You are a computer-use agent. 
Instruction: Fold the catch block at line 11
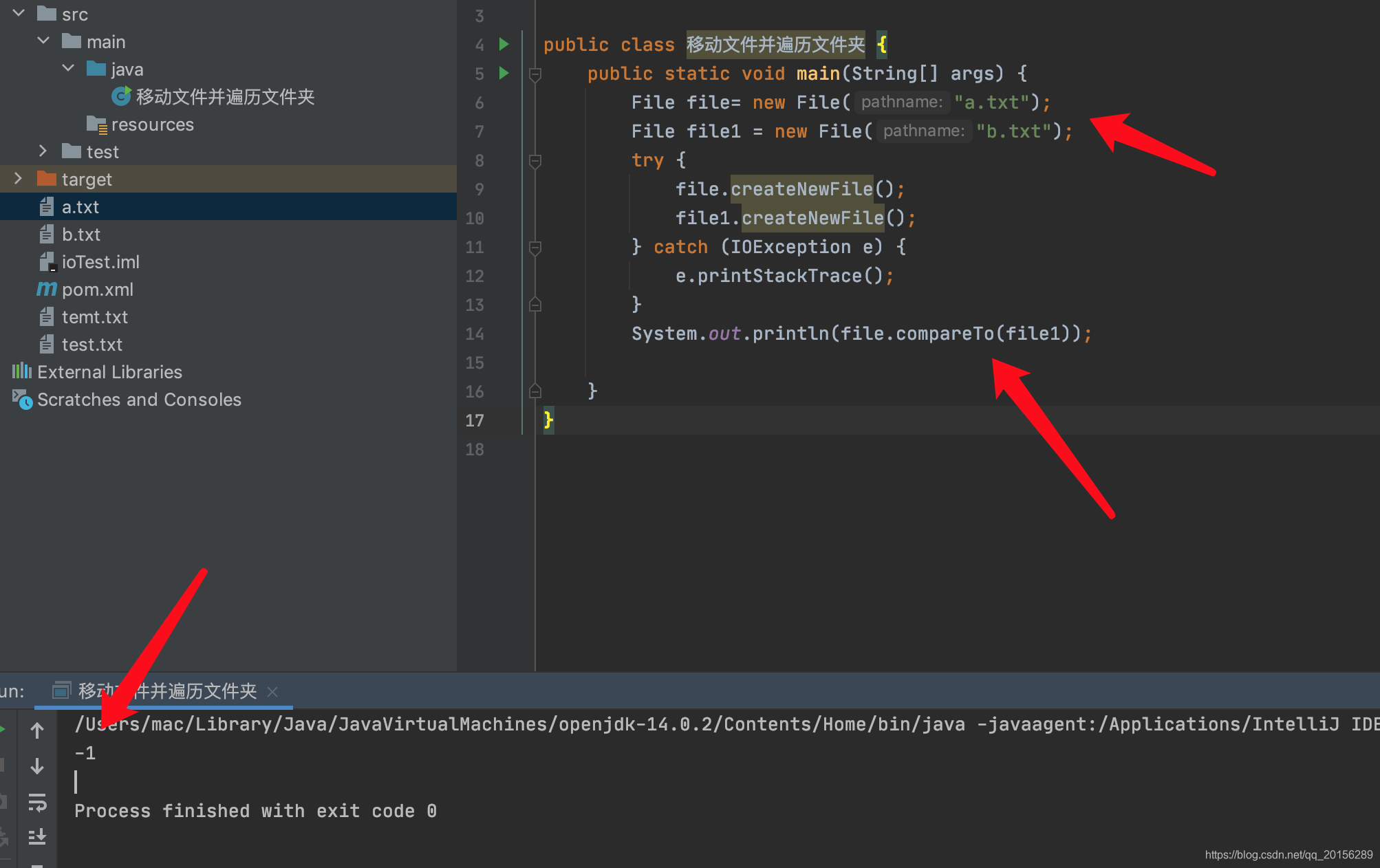click(535, 247)
